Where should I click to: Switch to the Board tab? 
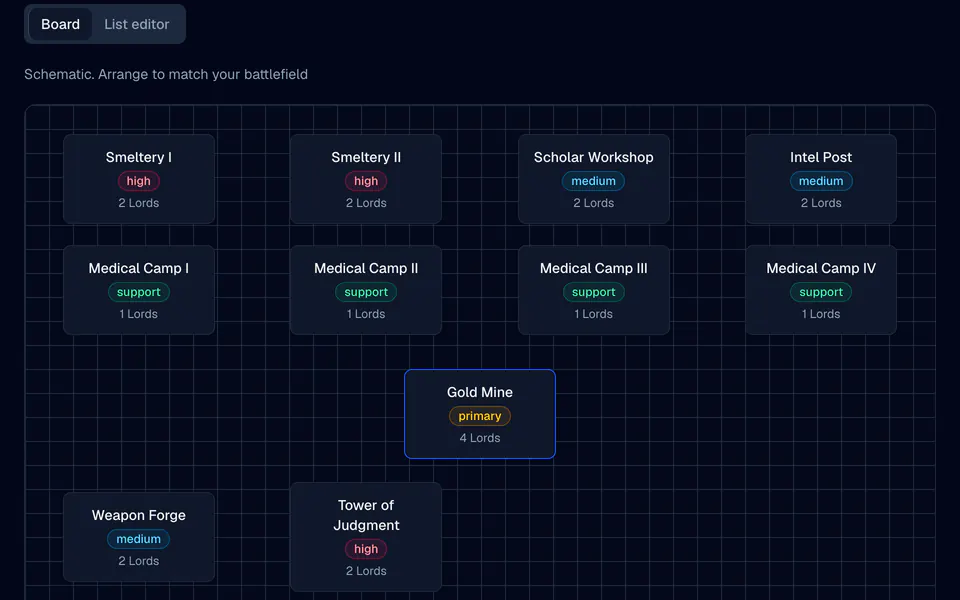[60, 24]
